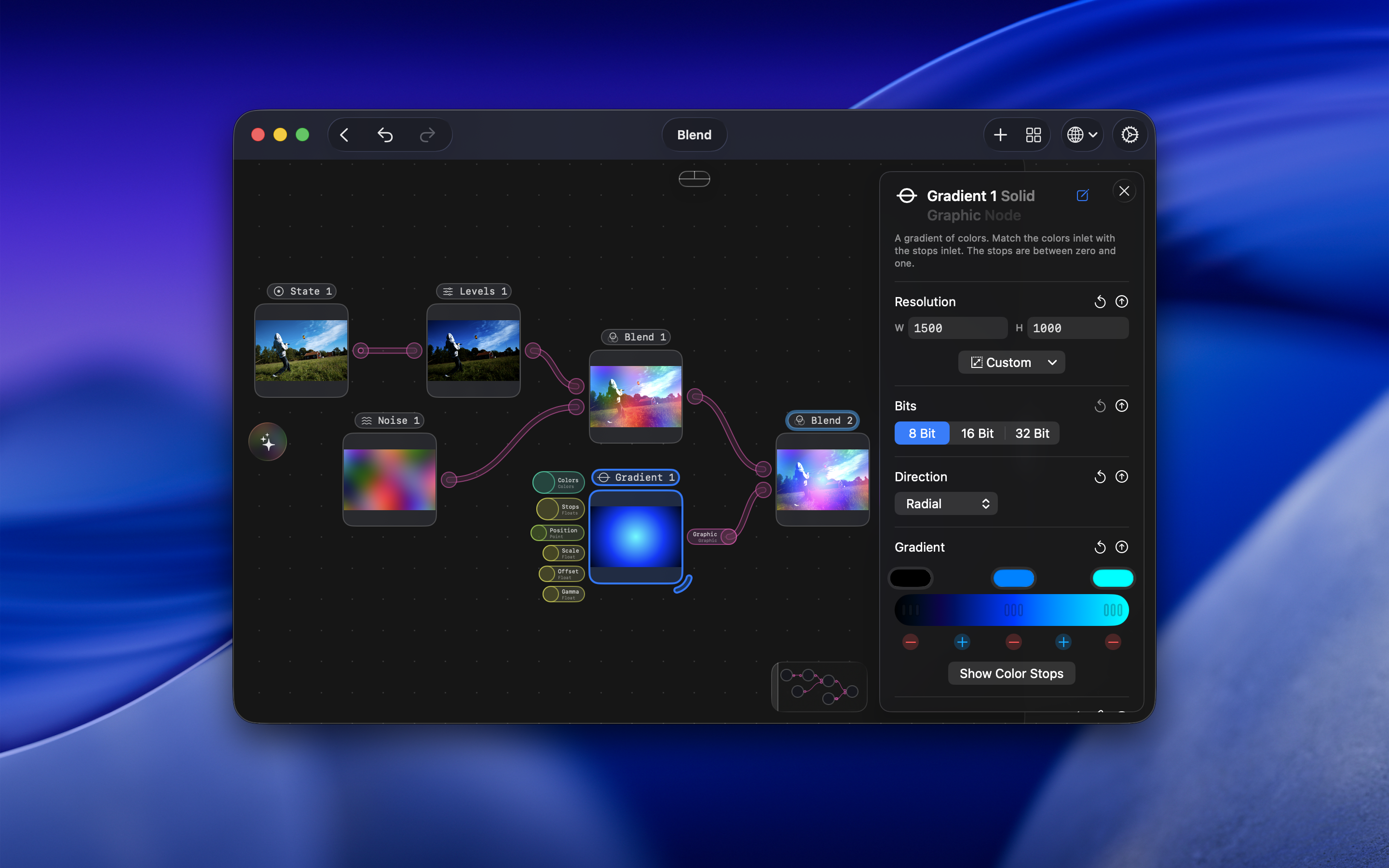Select the 32 Bit option
Screen dimensions: 1389x868
[x=1032, y=434]
